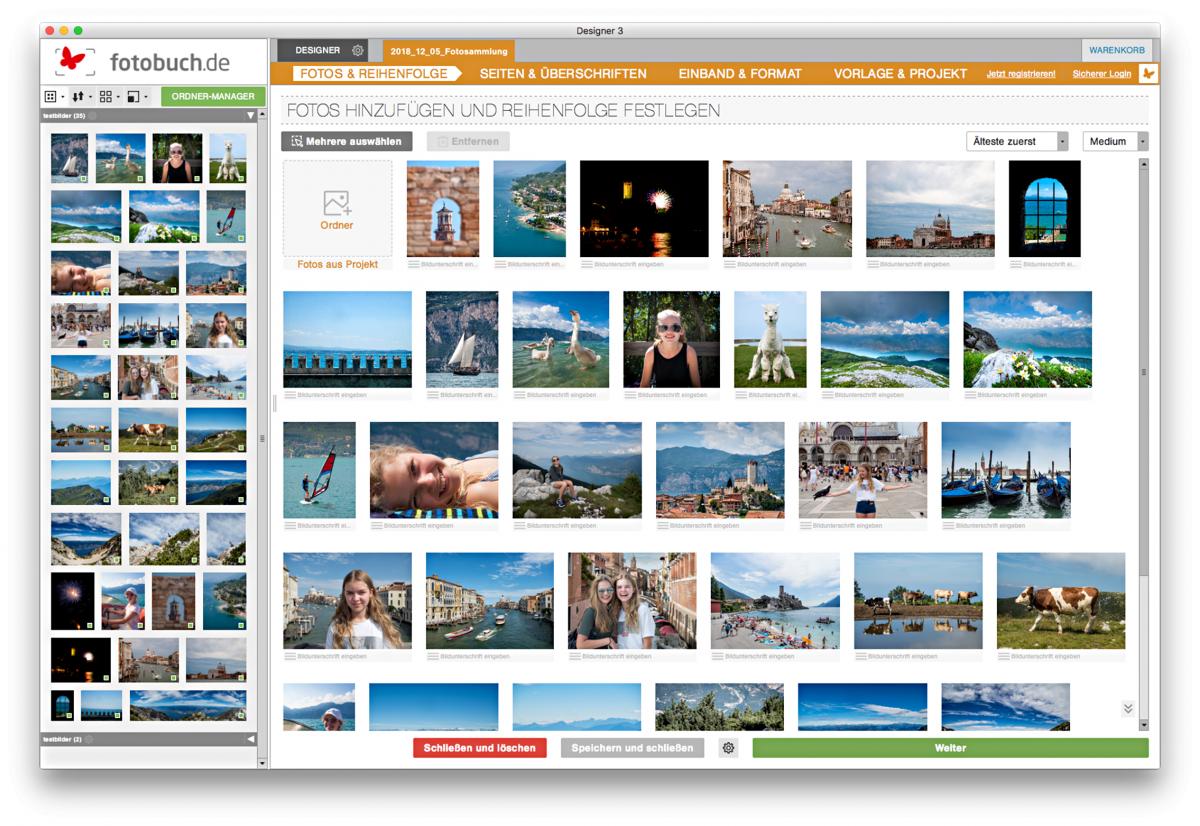Viewport: 1200px width, 826px height.
Task: Click caption field under the two girls photo
Action: pos(632,656)
